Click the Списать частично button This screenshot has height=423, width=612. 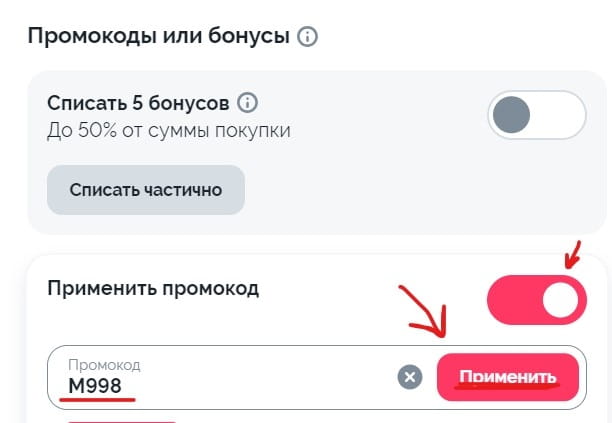[146, 190]
